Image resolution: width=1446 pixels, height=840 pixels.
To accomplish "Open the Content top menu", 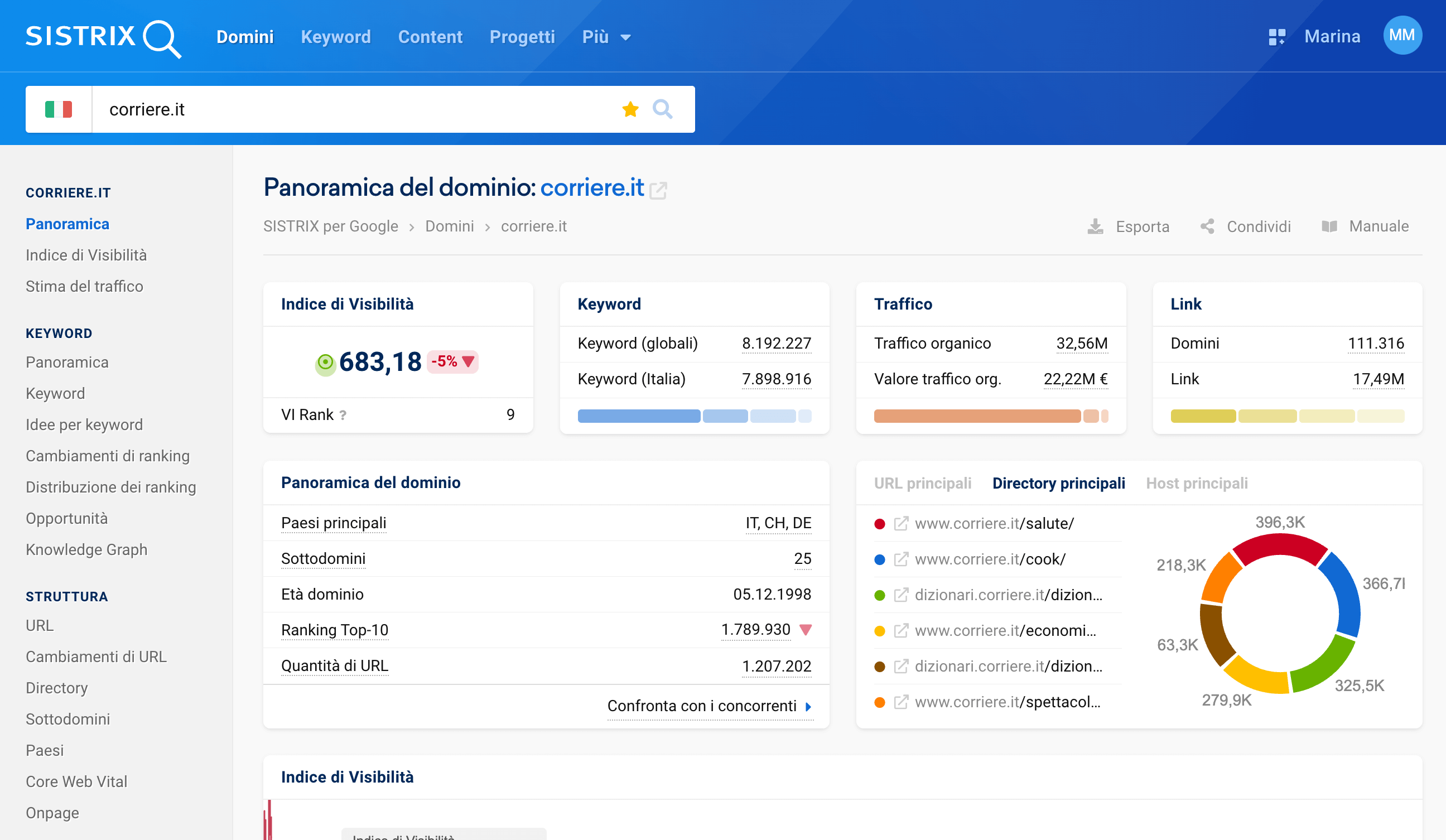I will click(430, 37).
